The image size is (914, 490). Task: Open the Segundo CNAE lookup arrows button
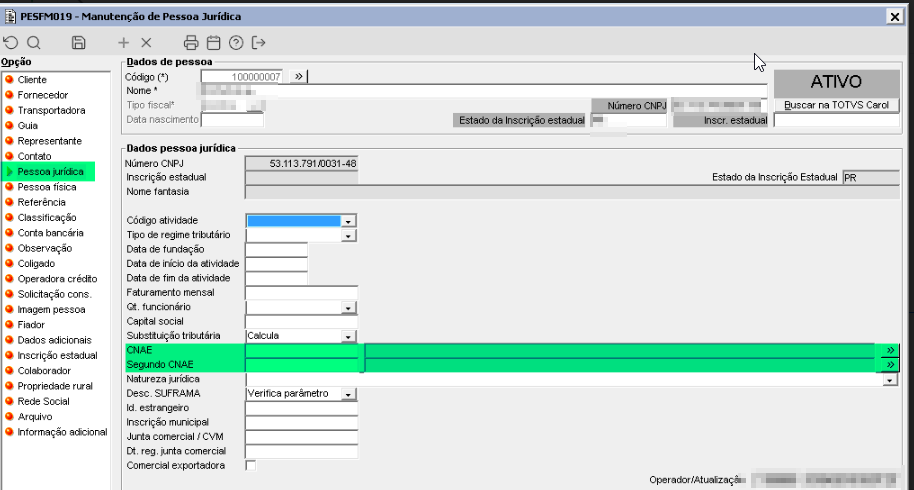click(890, 365)
